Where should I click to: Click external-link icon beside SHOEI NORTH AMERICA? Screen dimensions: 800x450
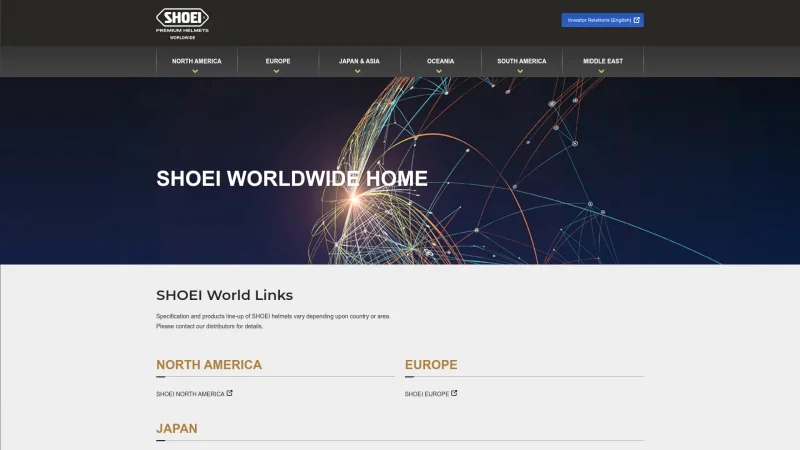click(x=230, y=393)
